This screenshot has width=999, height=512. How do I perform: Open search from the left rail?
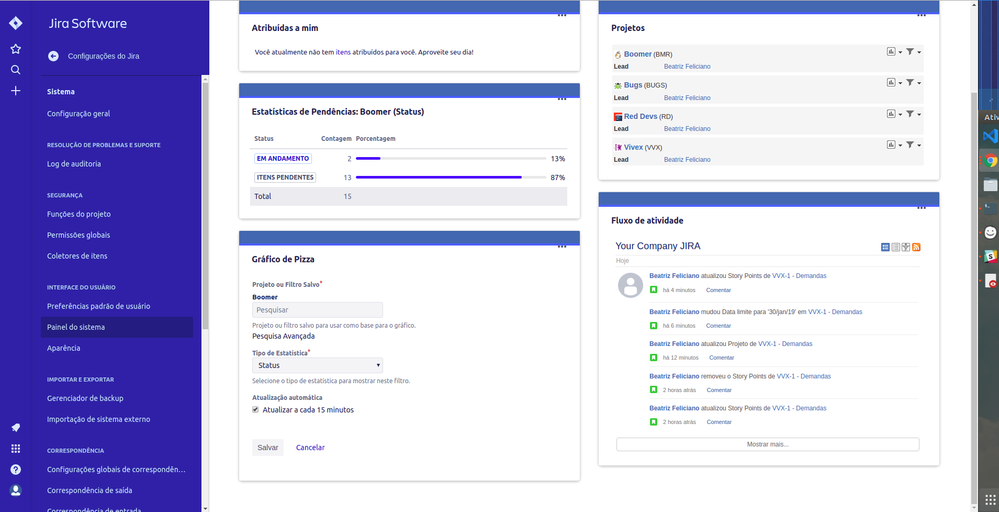click(15, 69)
